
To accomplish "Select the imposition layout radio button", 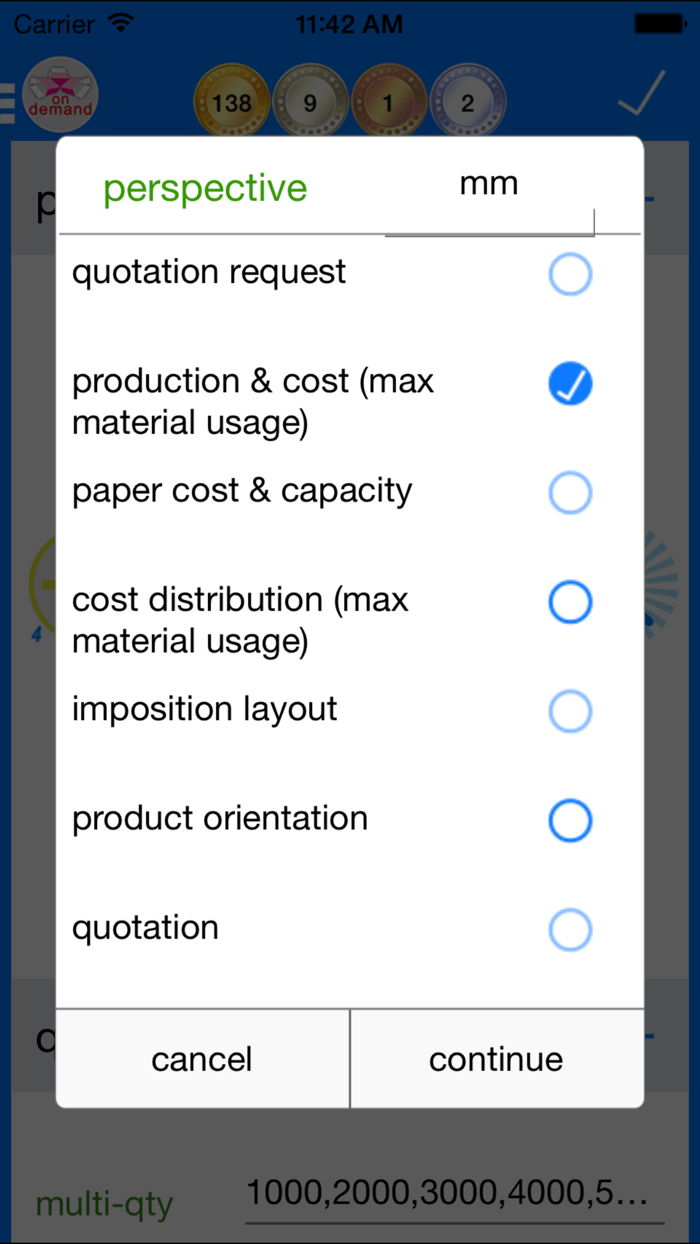I will tap(570, 712).
